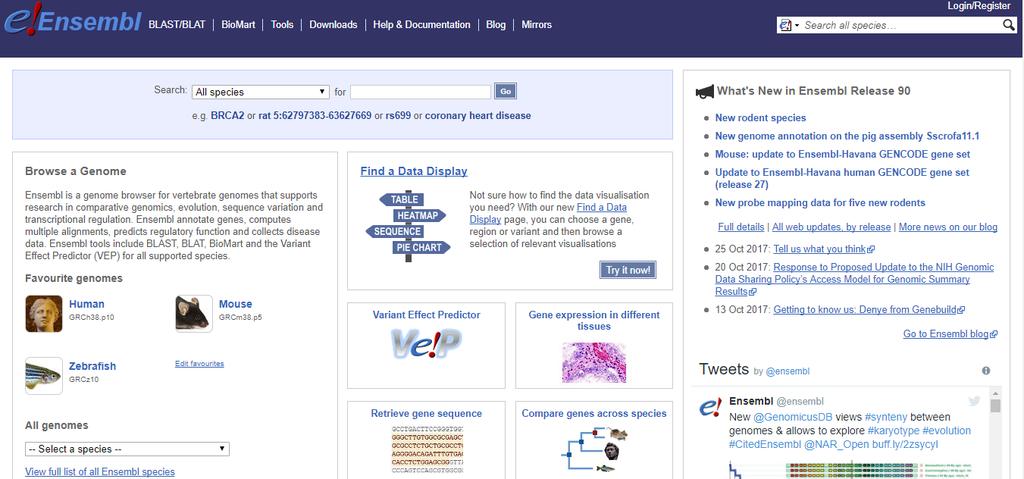Click the Mouse genome name link

[x=236, y=304]
